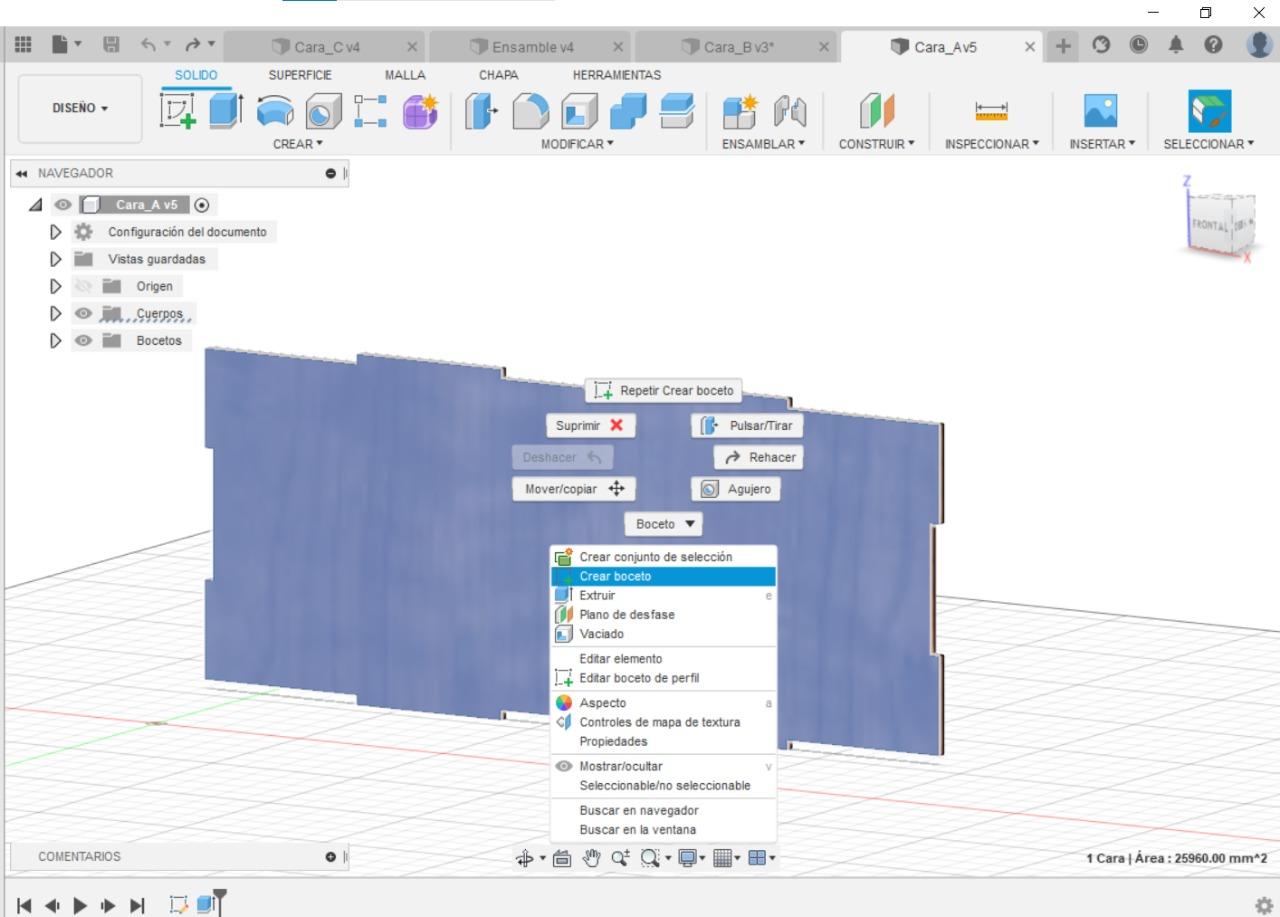Image resolution: width=1280 pixels, height=917 pixels.
Task: Show the hidden Origen folder
Action: click(x=81, y=286)
